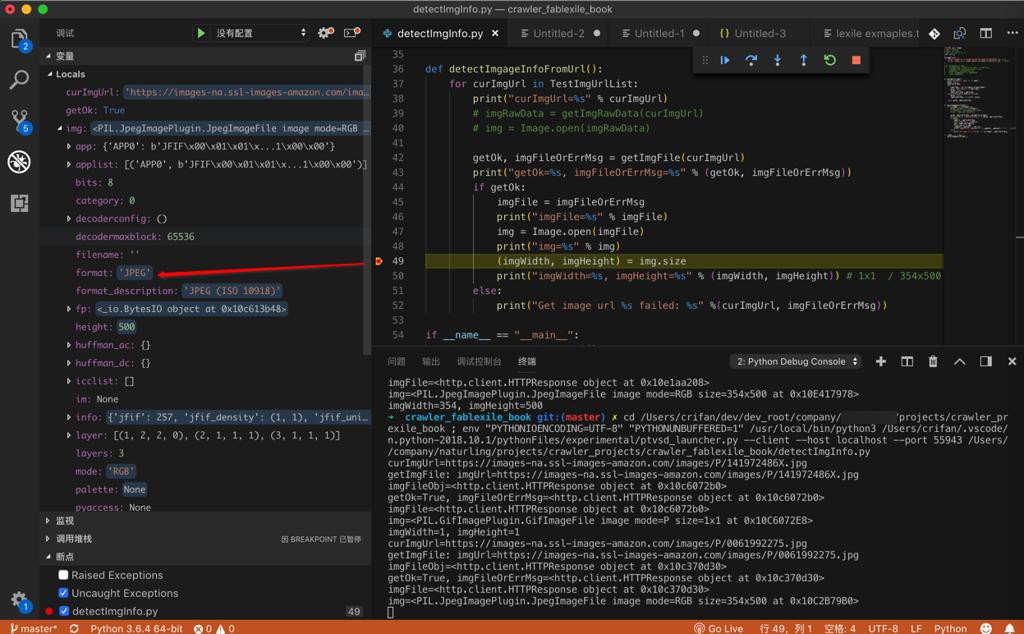Collapse the Locals scope

tap(50, 74)
